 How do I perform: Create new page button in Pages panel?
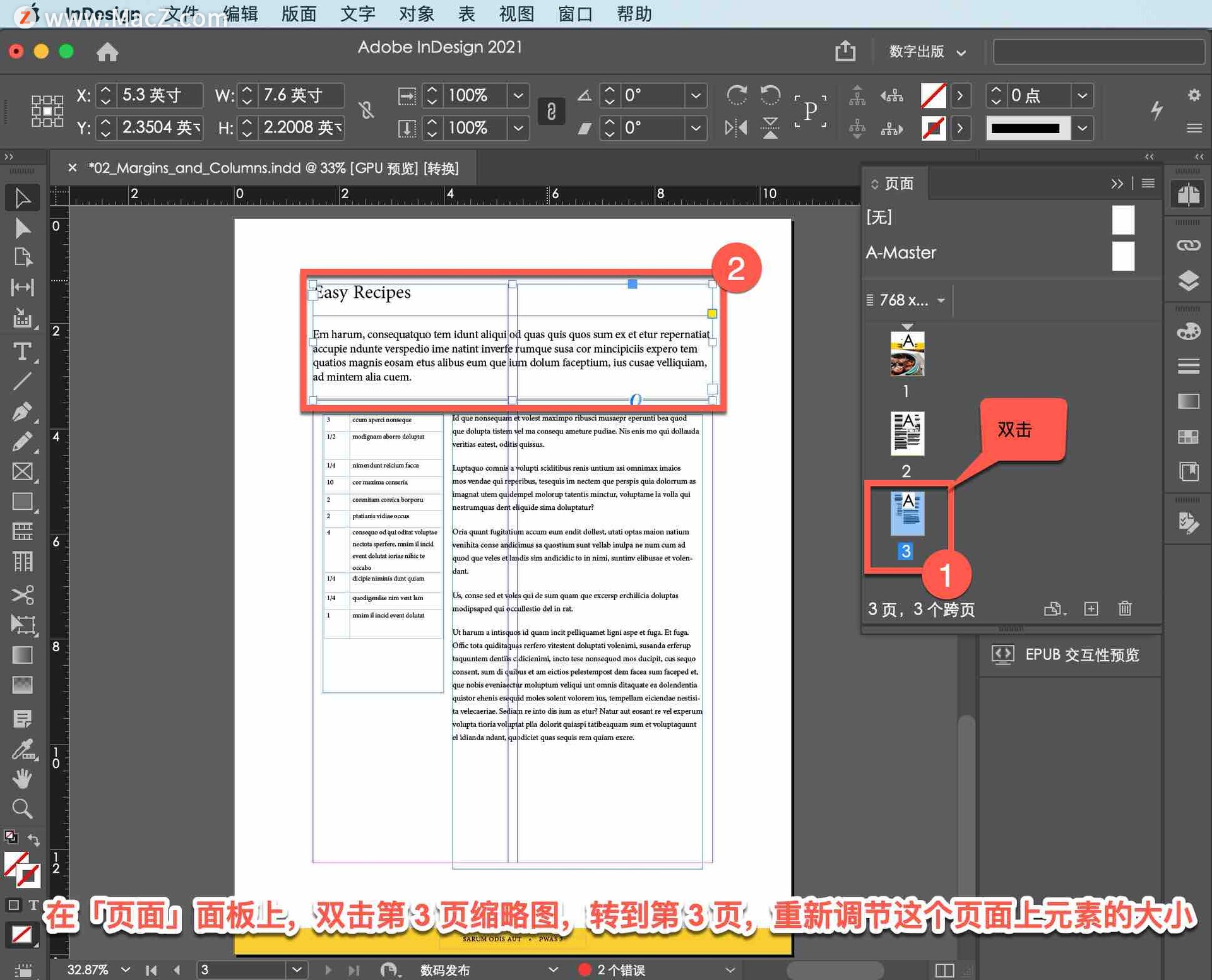[1091, 609]
